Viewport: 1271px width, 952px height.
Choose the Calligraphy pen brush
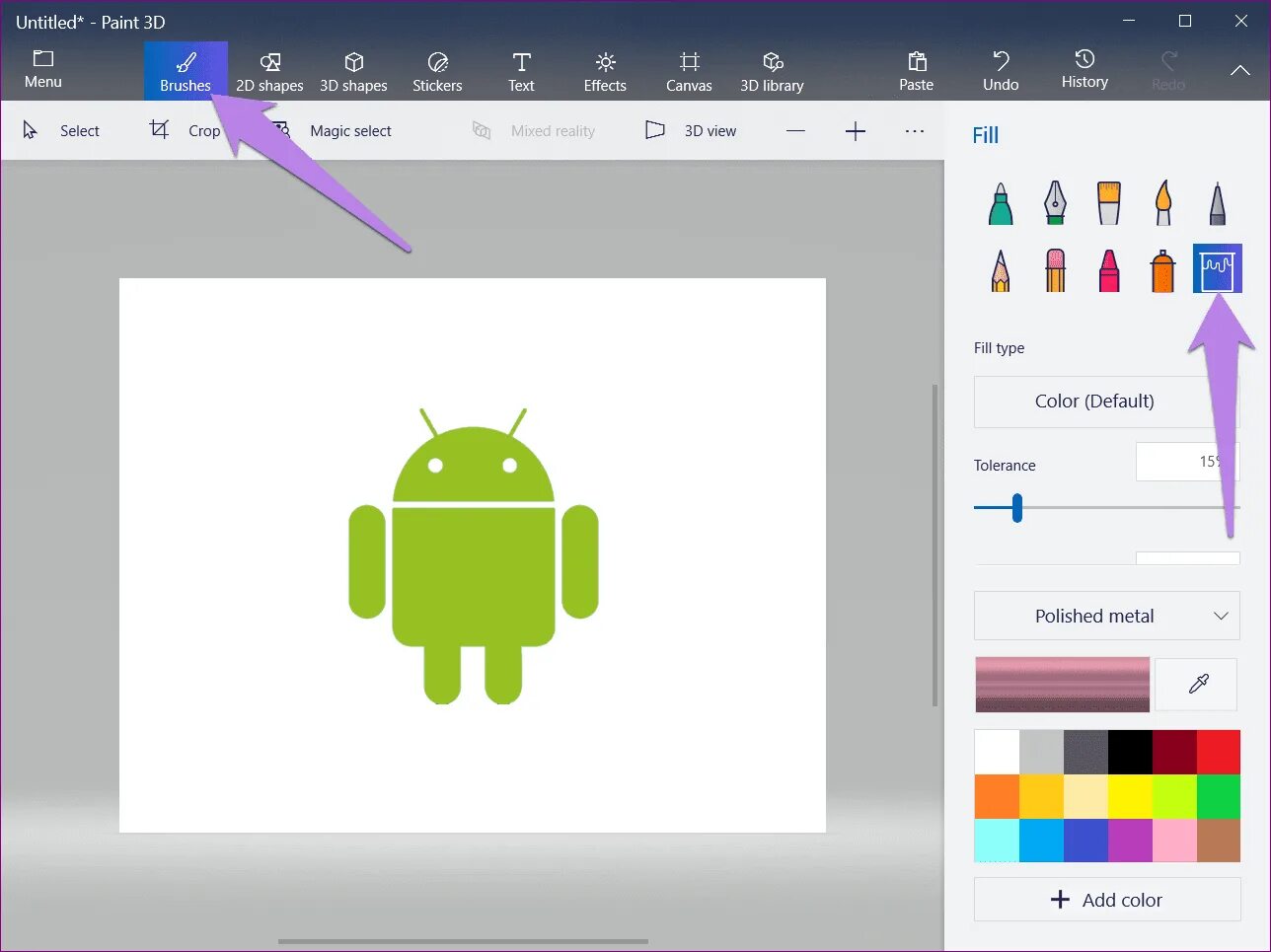[x=1055, y=204]
